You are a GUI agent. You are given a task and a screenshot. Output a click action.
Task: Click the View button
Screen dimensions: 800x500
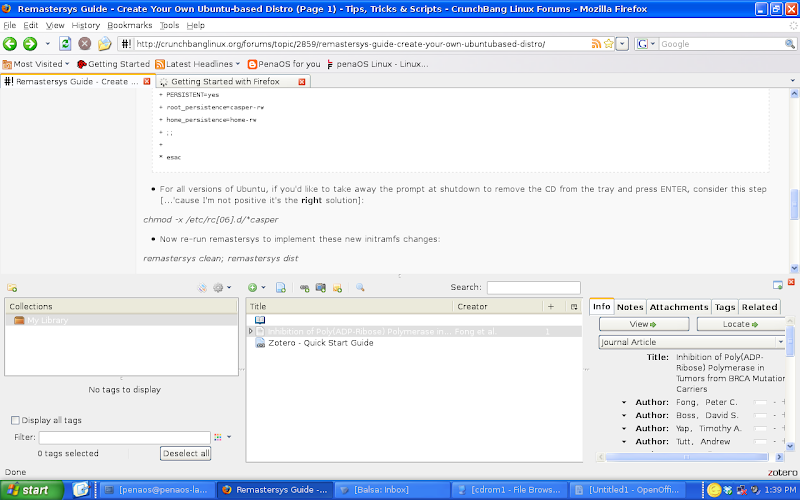point(644,324)
